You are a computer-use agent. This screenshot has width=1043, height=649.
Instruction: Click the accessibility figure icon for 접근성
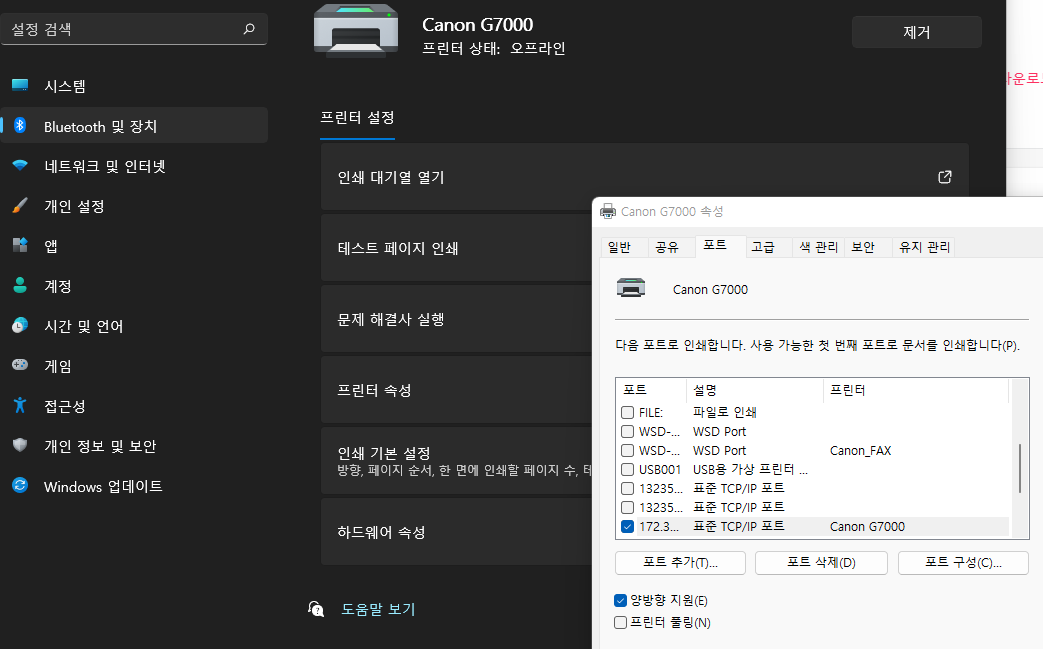pyautogui.click(x=20, y=405)
